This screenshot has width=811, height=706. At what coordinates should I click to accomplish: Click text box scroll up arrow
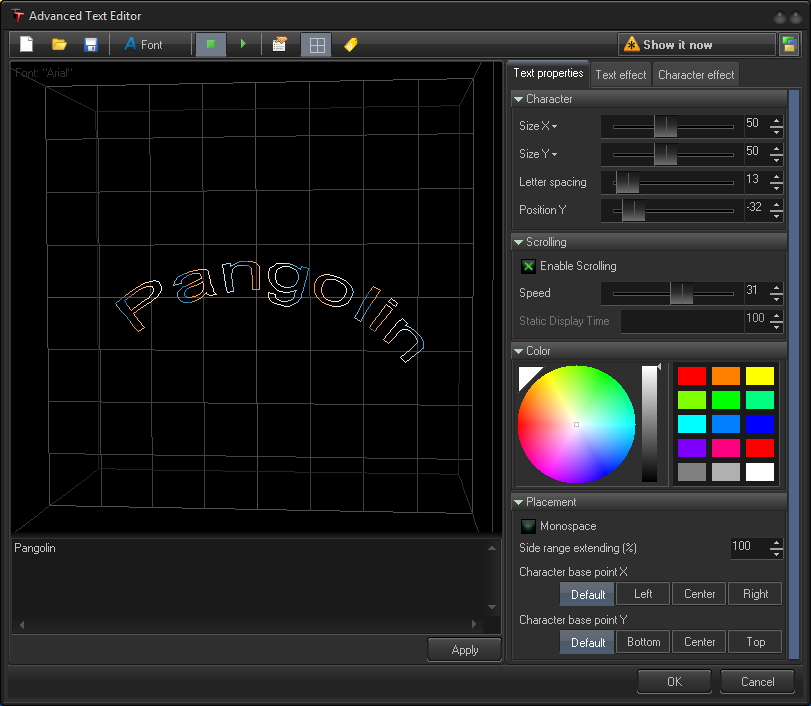point(492,548)
